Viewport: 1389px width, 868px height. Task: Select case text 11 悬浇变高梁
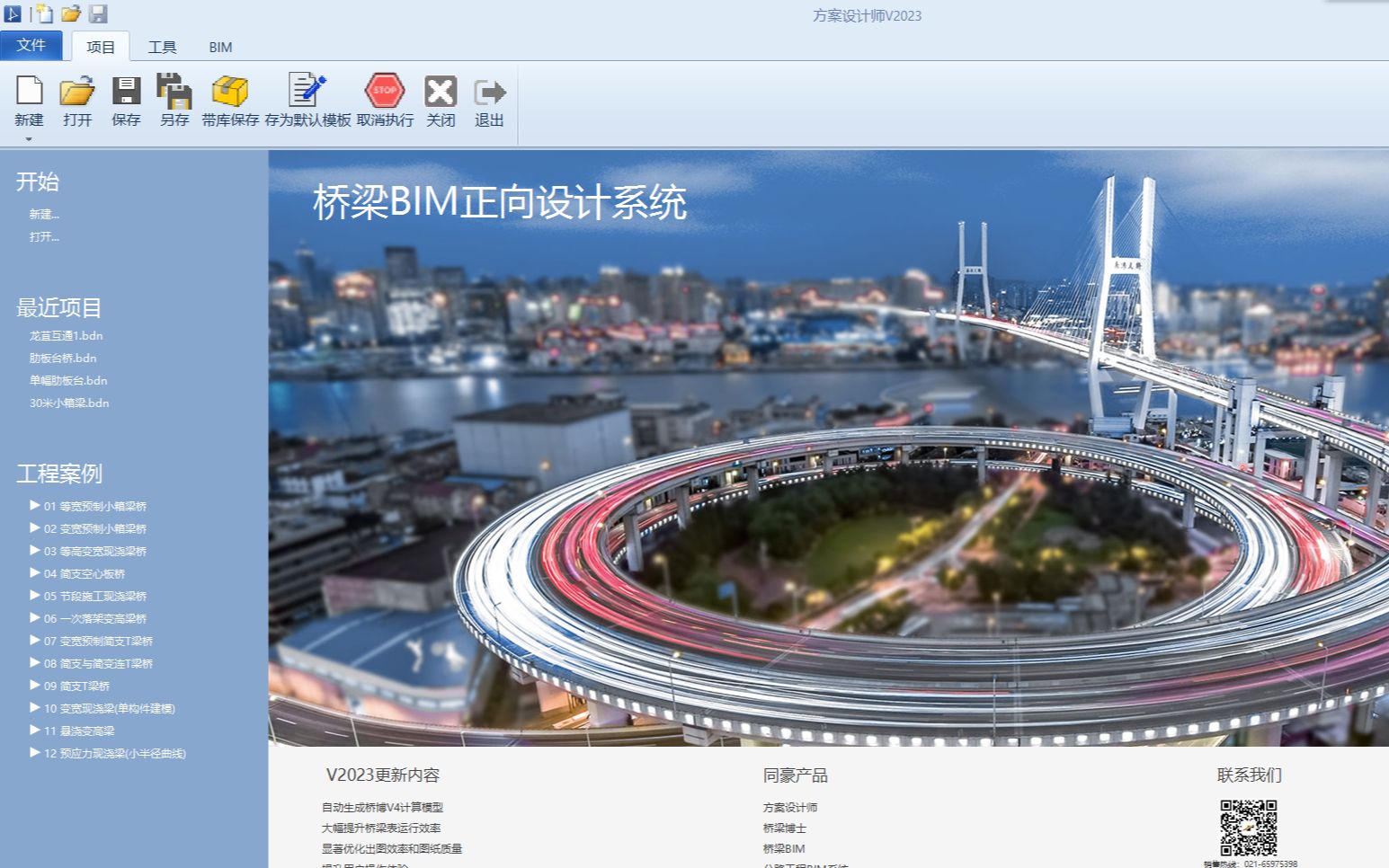79,731
